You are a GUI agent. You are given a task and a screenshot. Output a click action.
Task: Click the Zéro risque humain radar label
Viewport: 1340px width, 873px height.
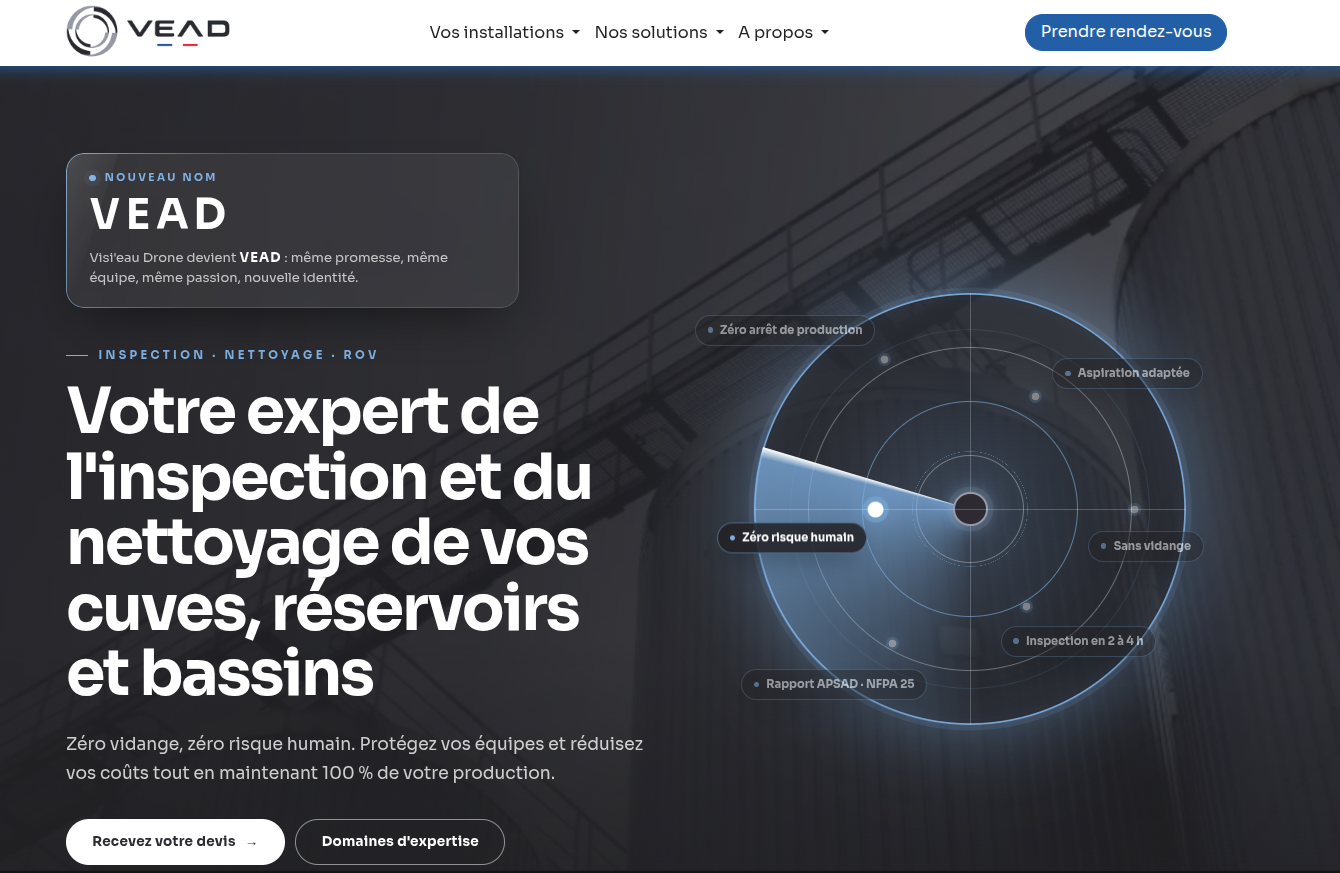(x=792, y=538)
